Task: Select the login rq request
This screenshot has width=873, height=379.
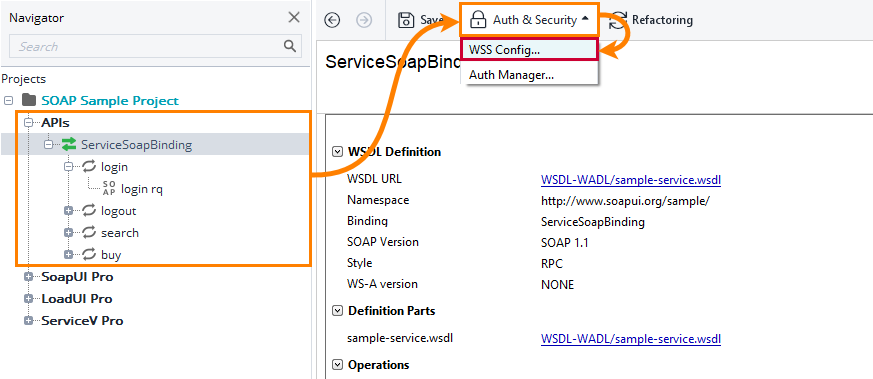Action: (x=141, y=189)
